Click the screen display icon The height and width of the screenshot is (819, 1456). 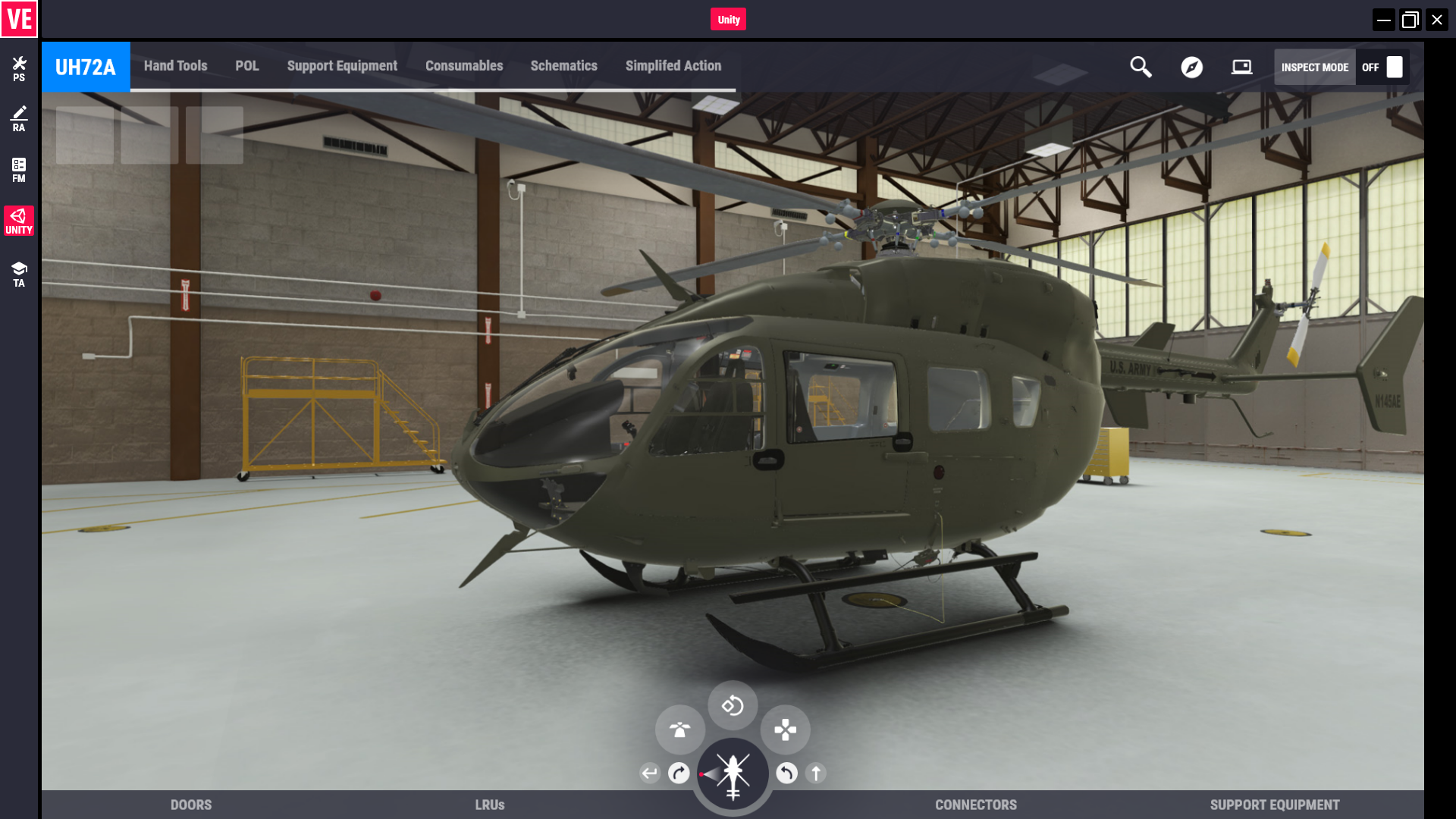[1241, 67]
